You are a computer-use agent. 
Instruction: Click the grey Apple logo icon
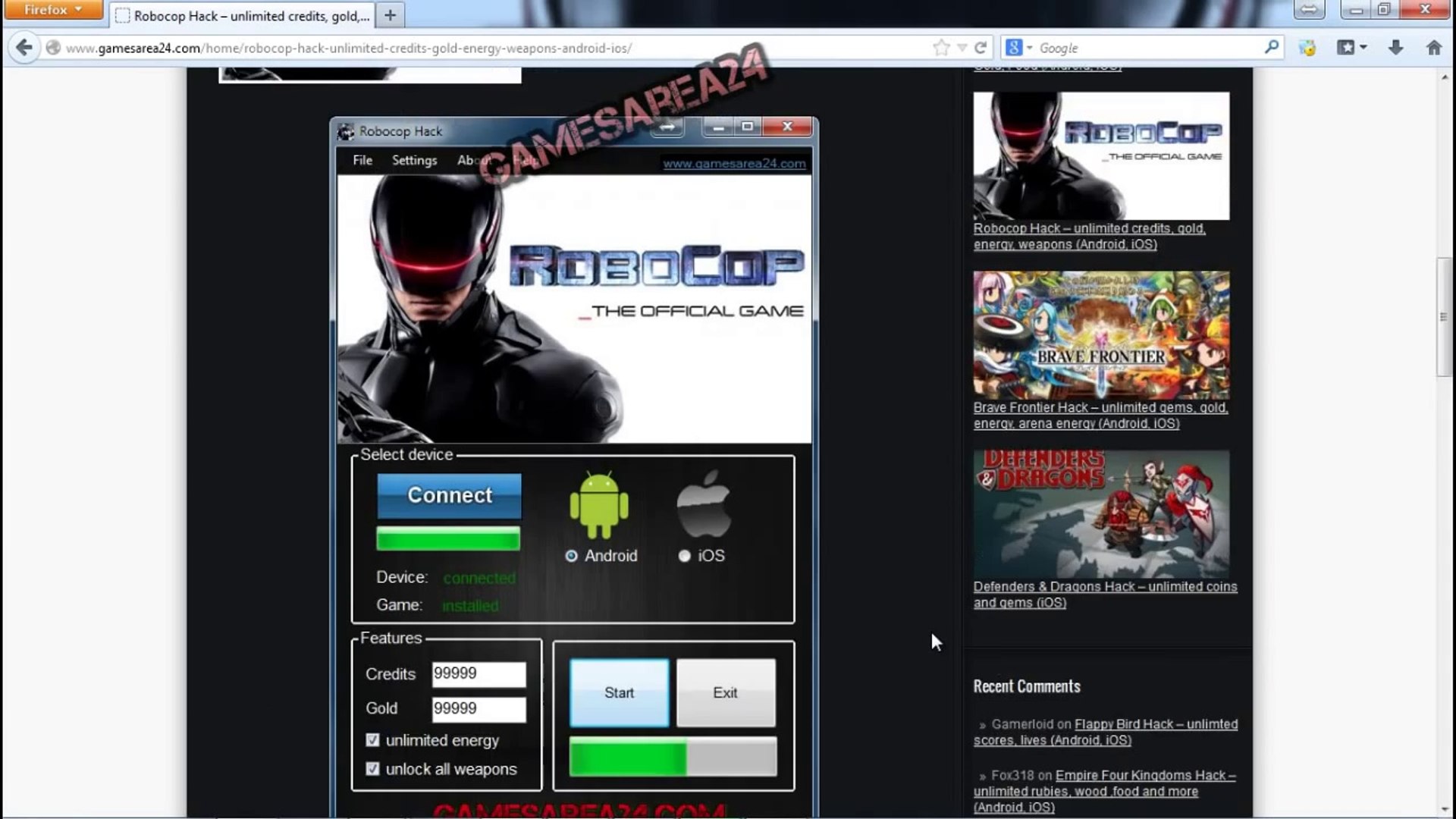704,504
